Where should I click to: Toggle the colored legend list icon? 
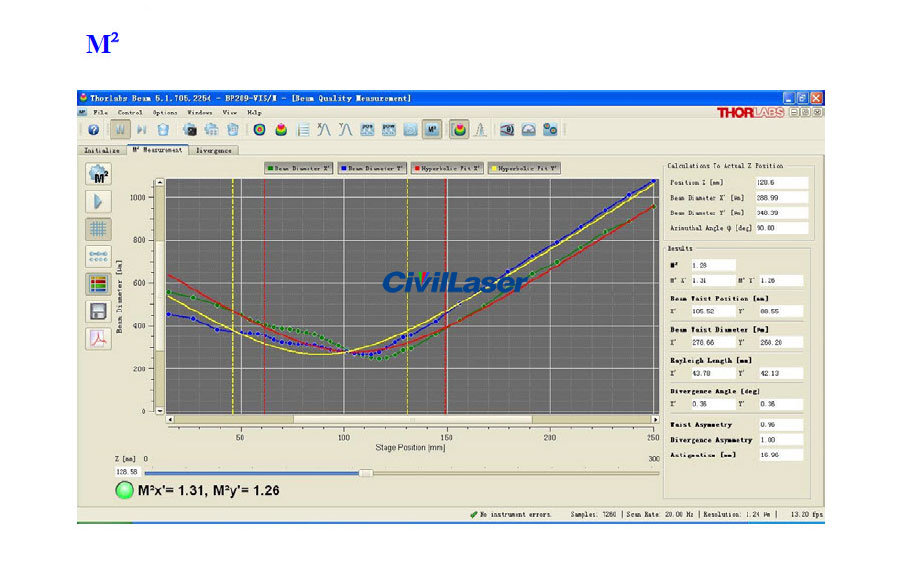[x=99, y=283]
